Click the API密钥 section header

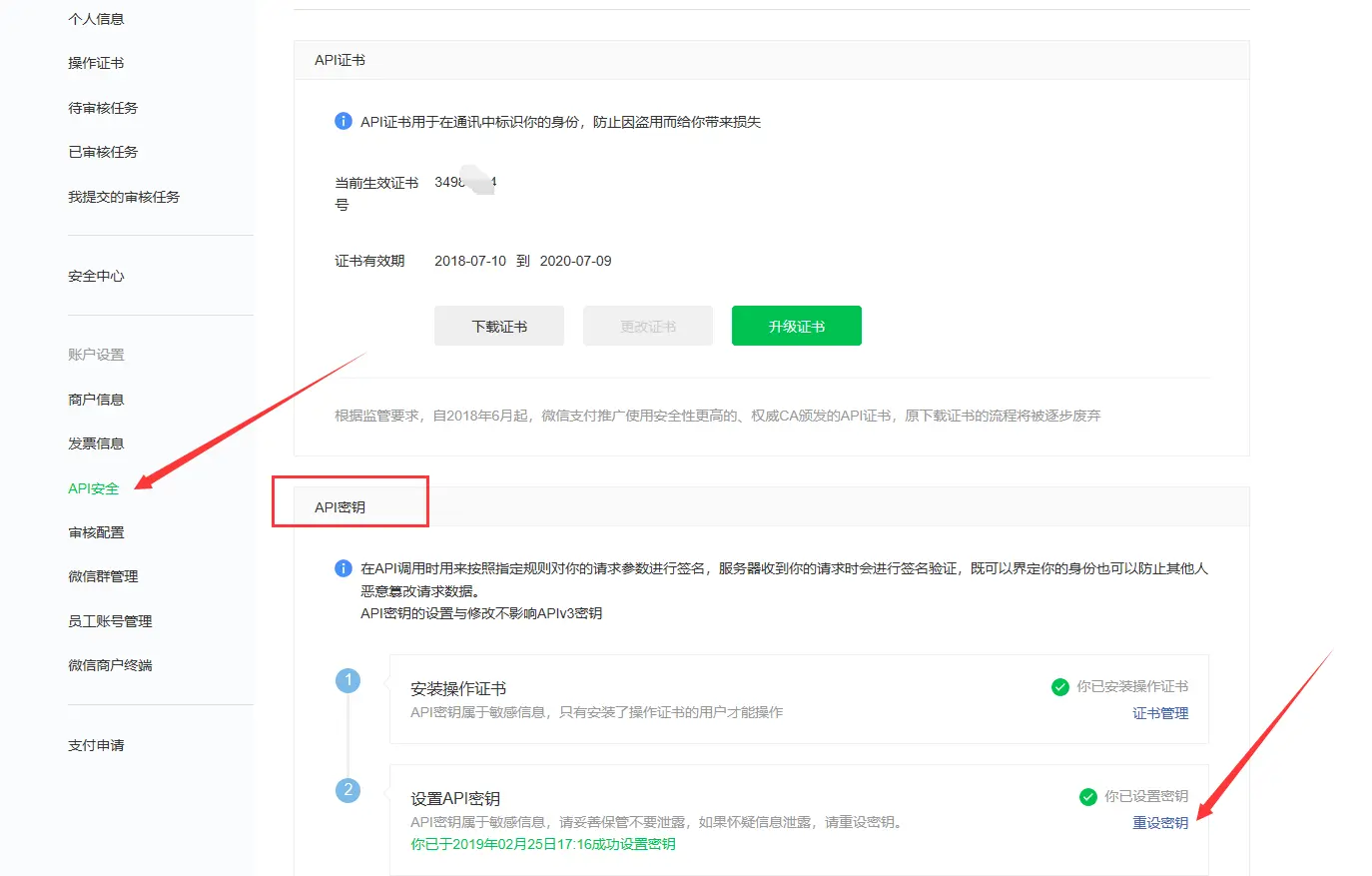pyautogui.click(x=340, y=507)
